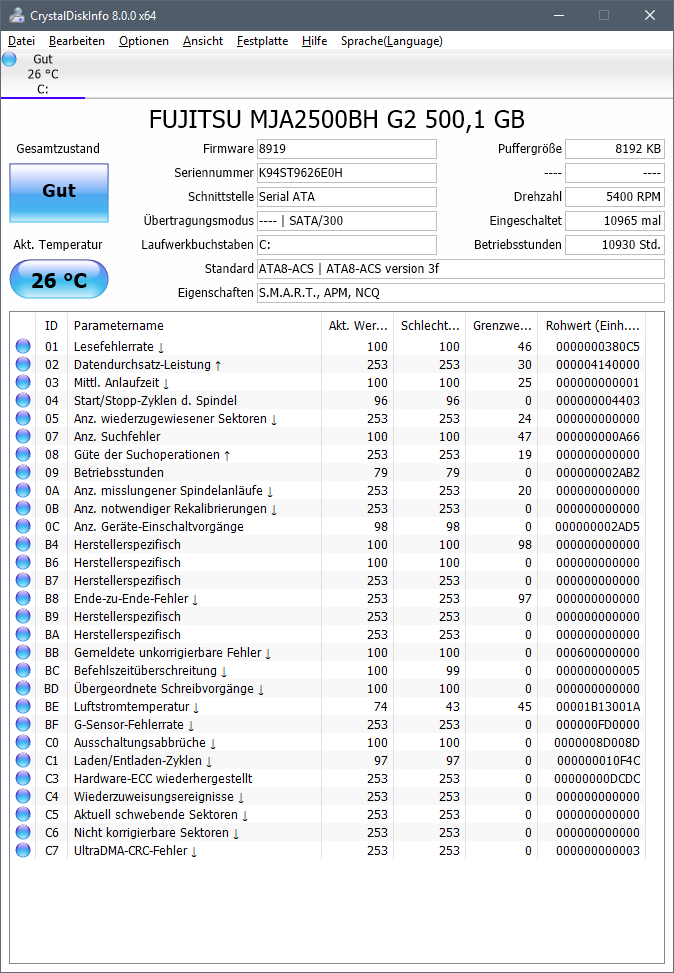
Task: Select the C: drive tab with Gut status
Action: point(42,74)
